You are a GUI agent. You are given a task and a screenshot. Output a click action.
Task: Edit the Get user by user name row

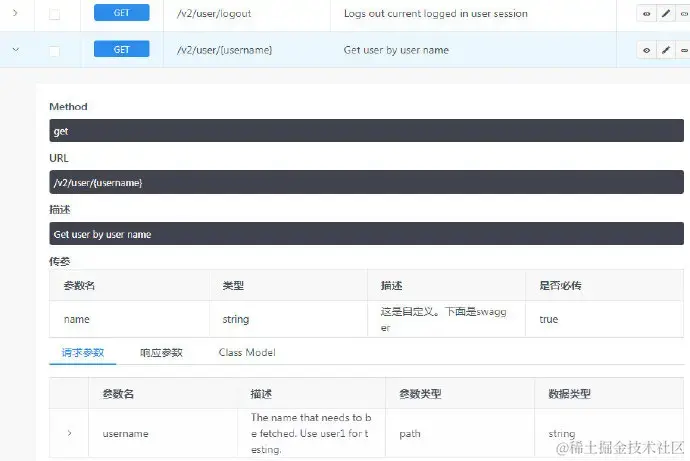666,50
